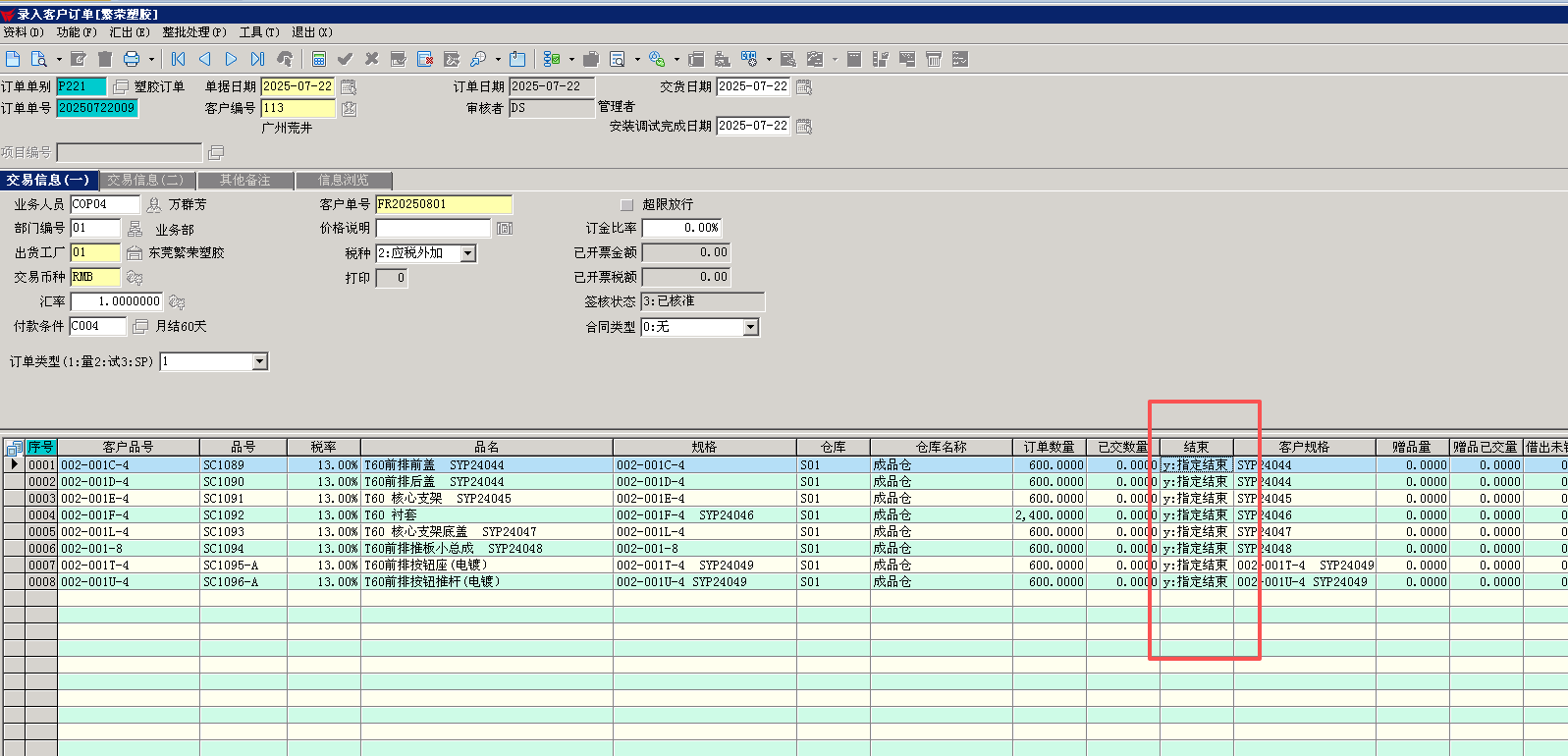This screenshot has width=1568, height=756.
Task: Select 交易信息(一) tab
Action: 48,181
